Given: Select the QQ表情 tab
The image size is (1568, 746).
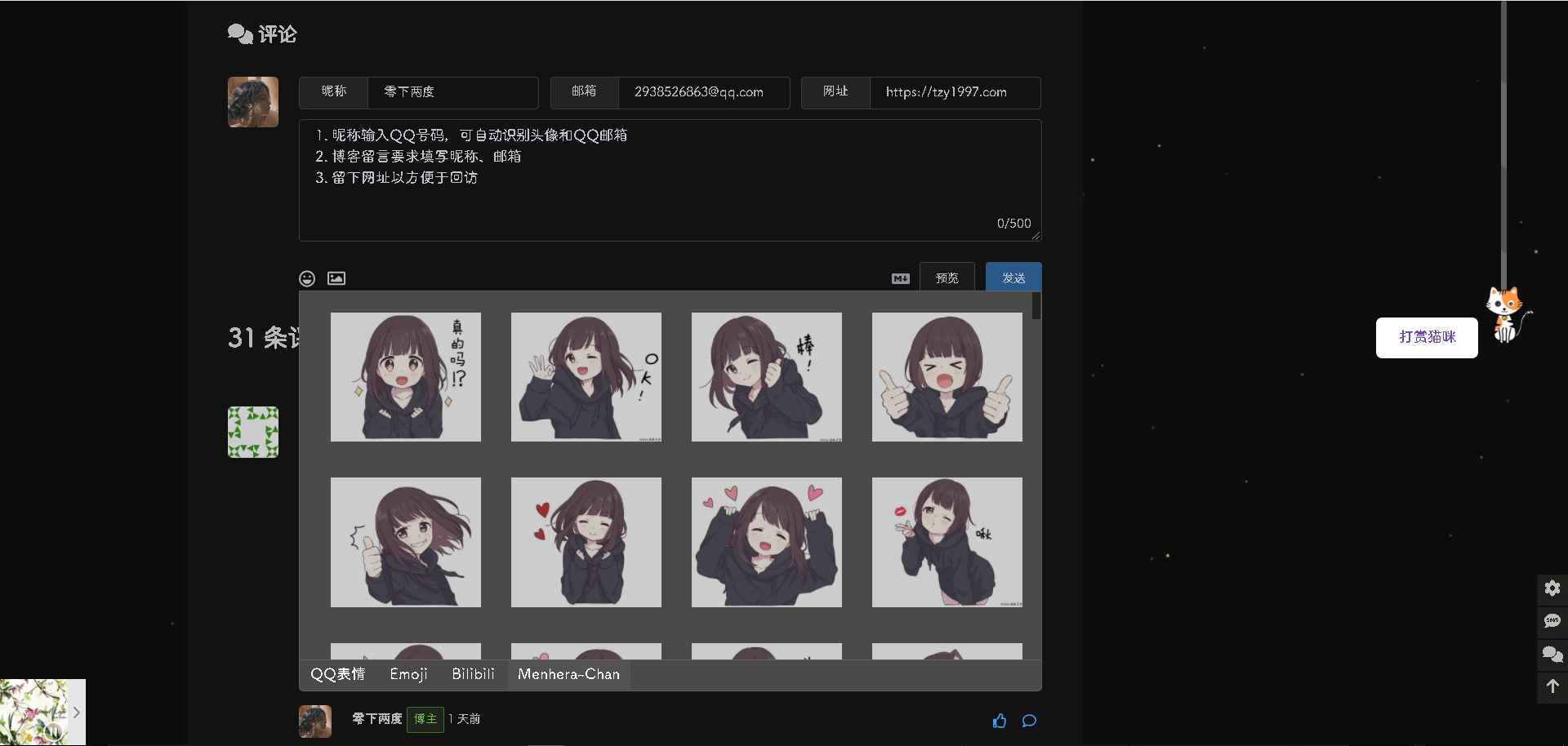Looking at the screenshot, I should pos(337,674).
